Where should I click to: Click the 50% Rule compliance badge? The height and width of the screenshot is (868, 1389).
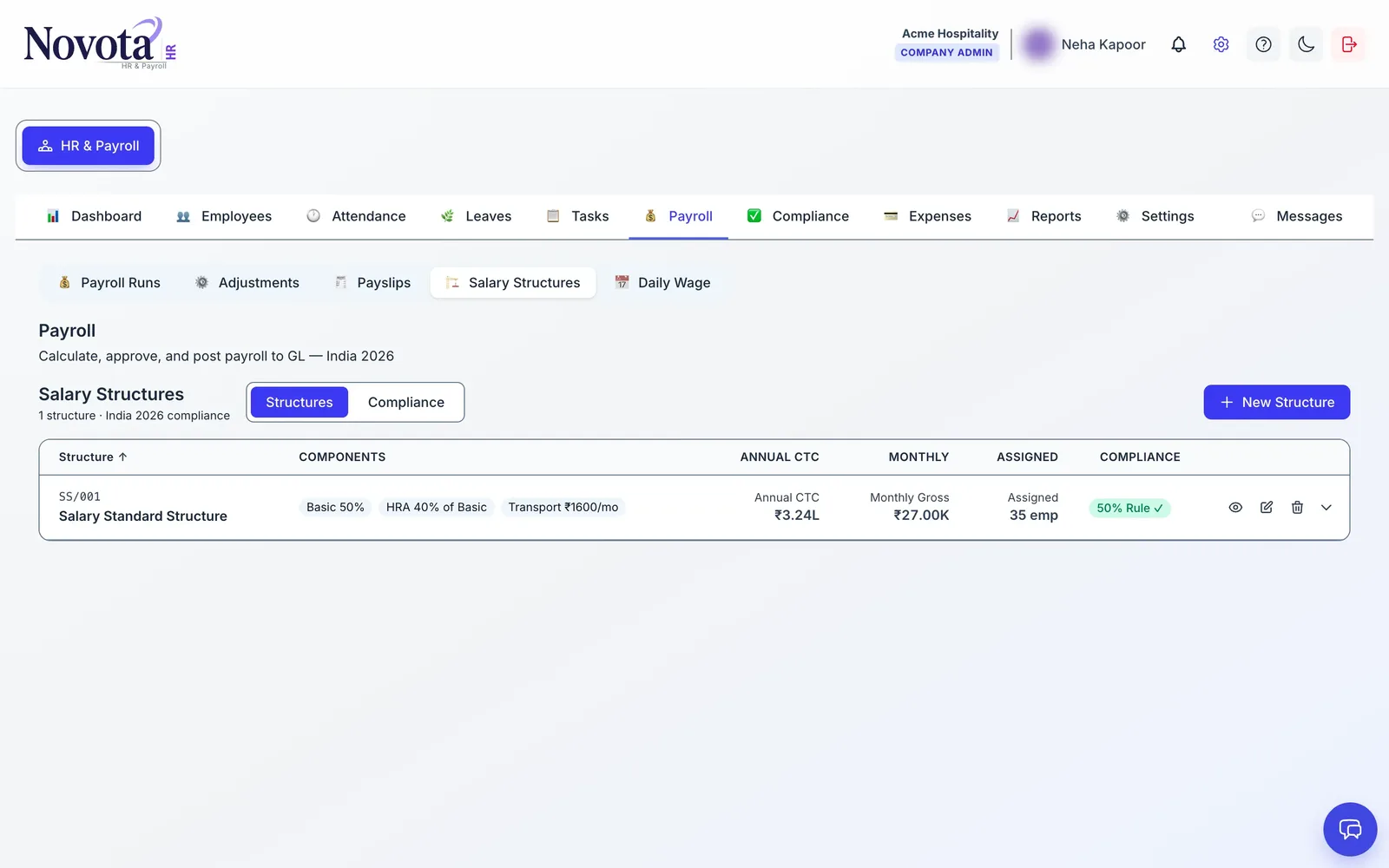pos(1129,508)
